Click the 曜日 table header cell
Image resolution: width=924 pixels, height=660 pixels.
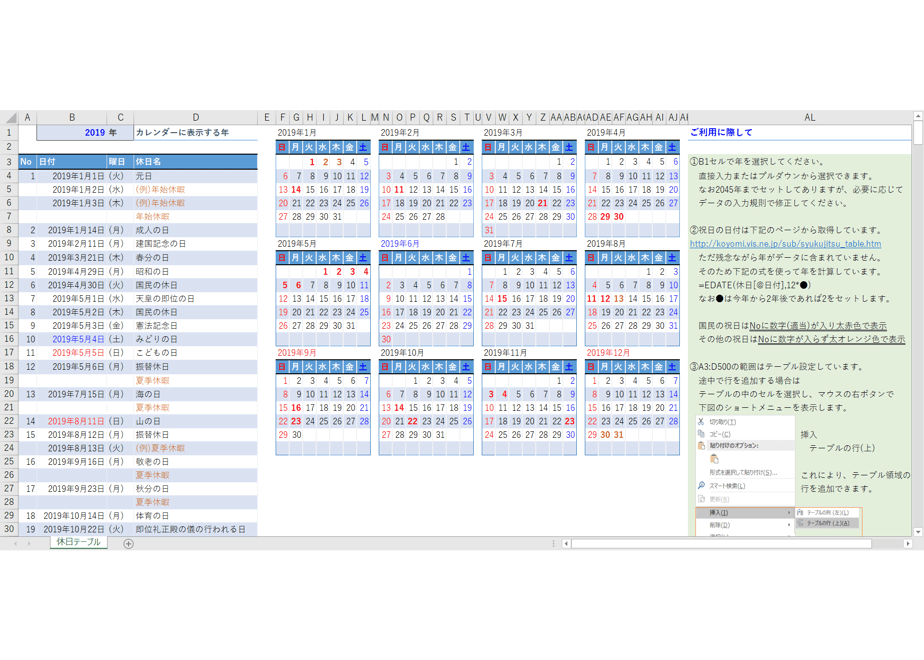click(120, 161)
